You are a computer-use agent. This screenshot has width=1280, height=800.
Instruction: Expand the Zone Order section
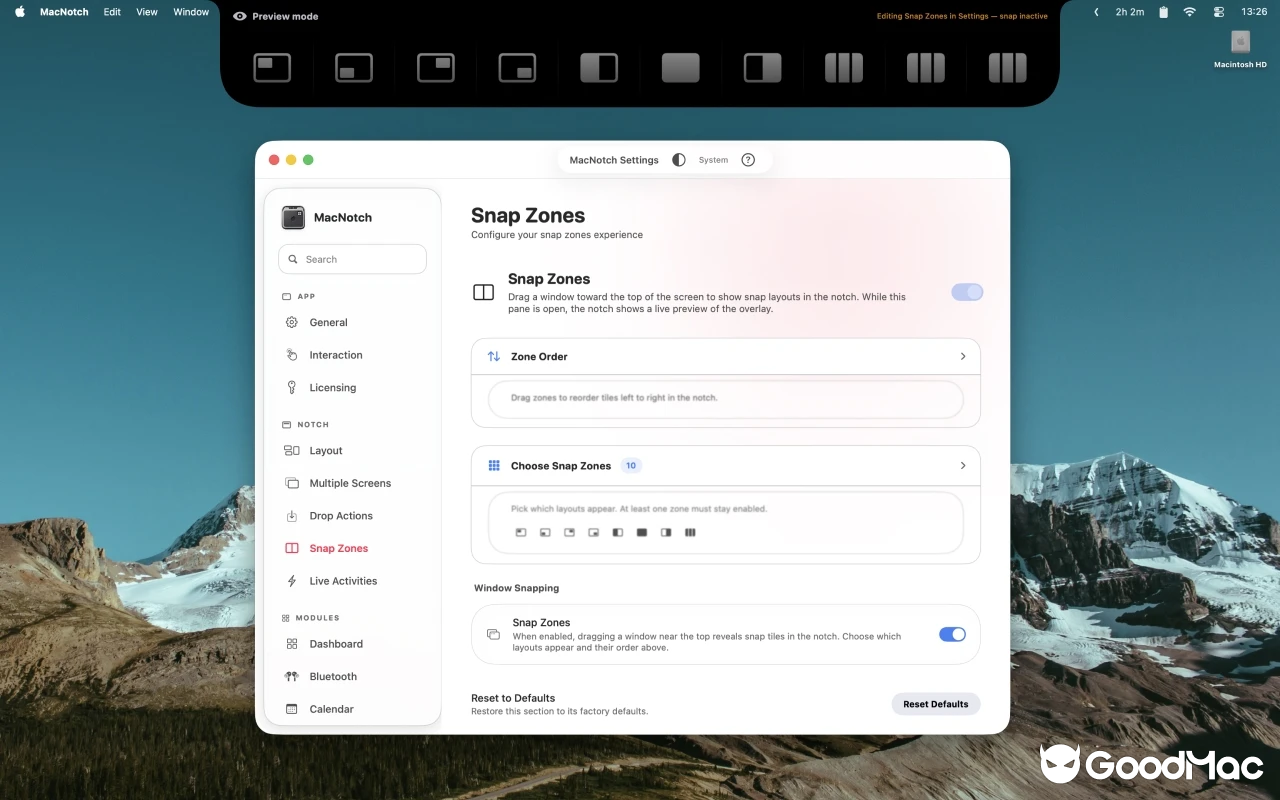click(962, 356)
